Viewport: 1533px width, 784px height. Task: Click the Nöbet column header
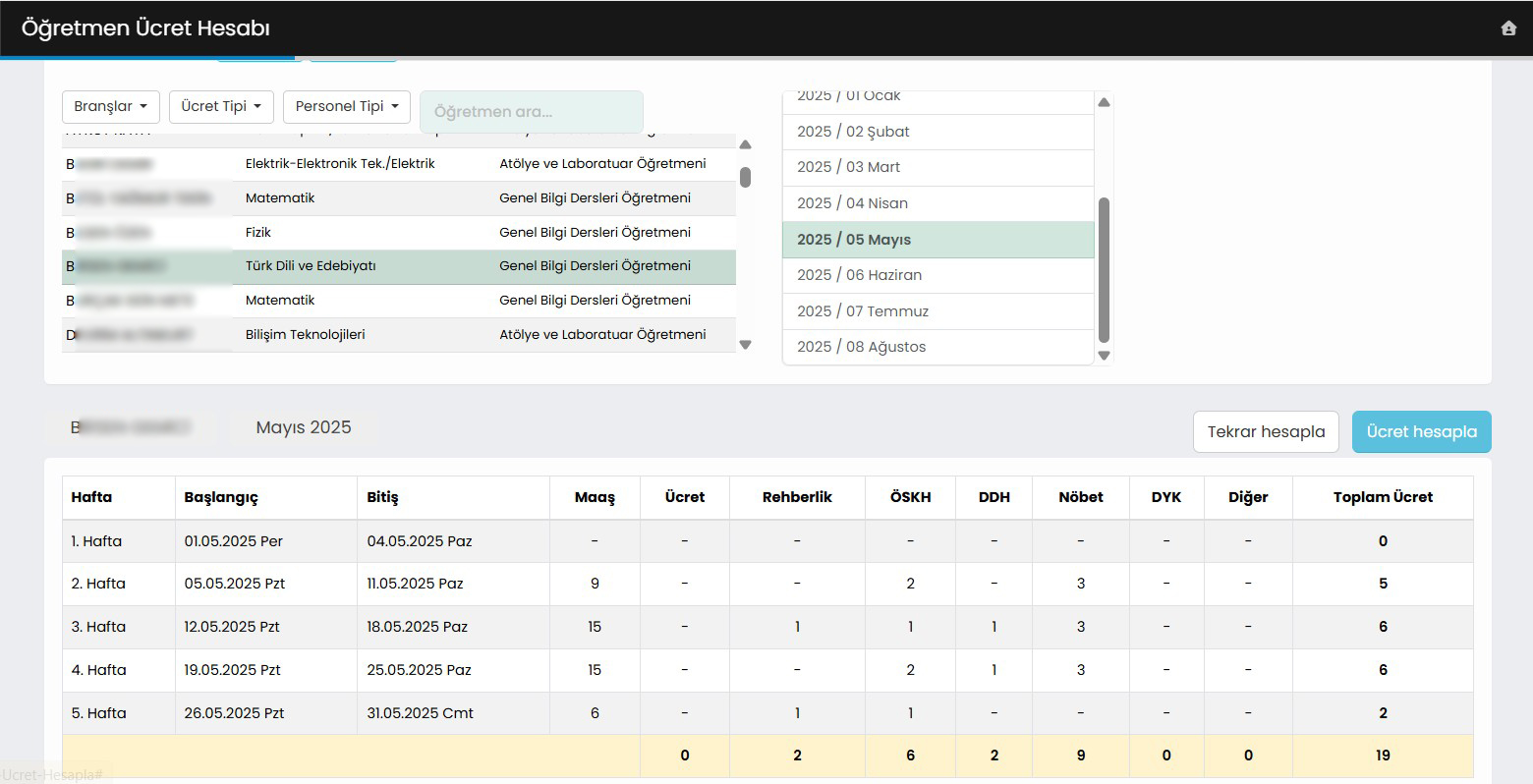coord(1081,497)
